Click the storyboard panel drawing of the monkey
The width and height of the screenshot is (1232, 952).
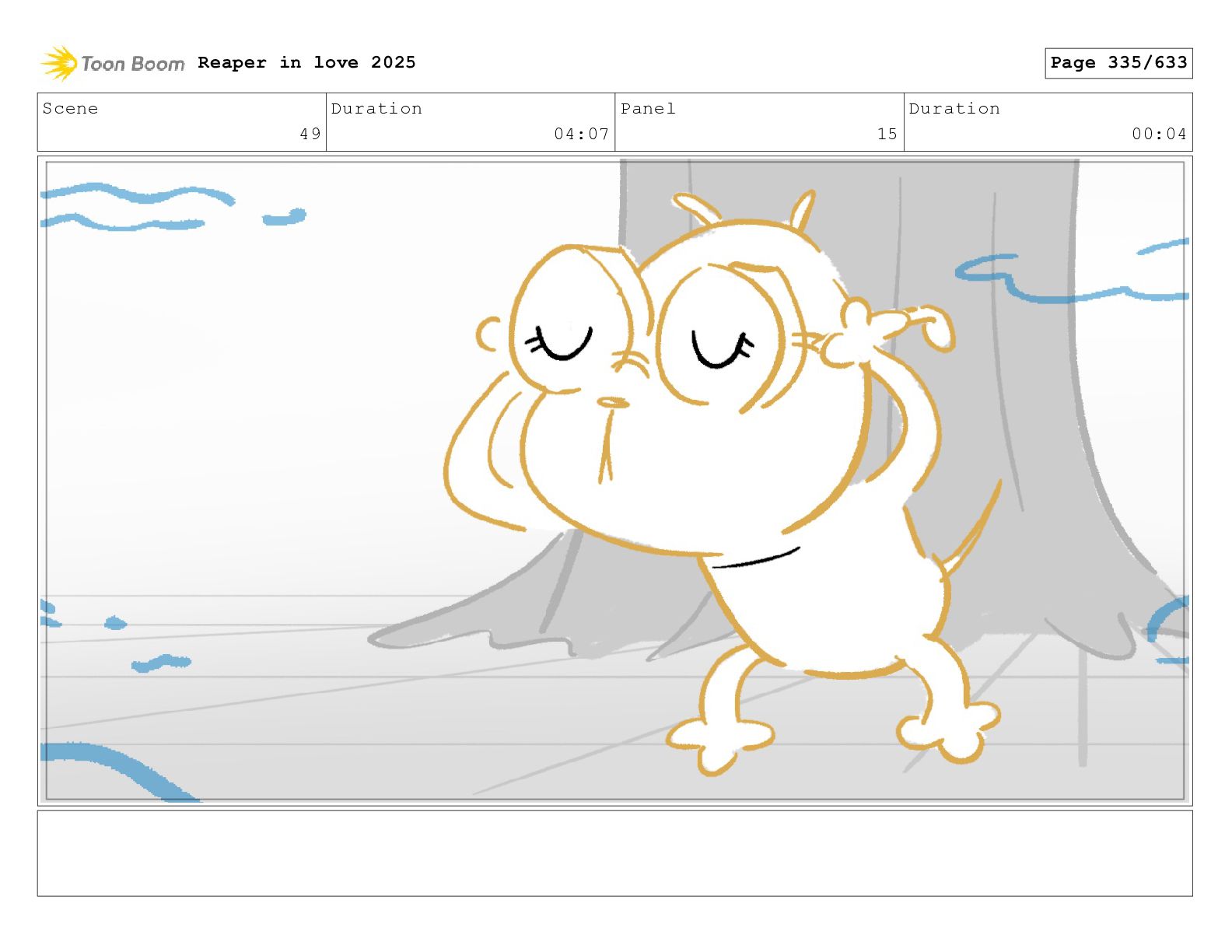click(614, 481)
